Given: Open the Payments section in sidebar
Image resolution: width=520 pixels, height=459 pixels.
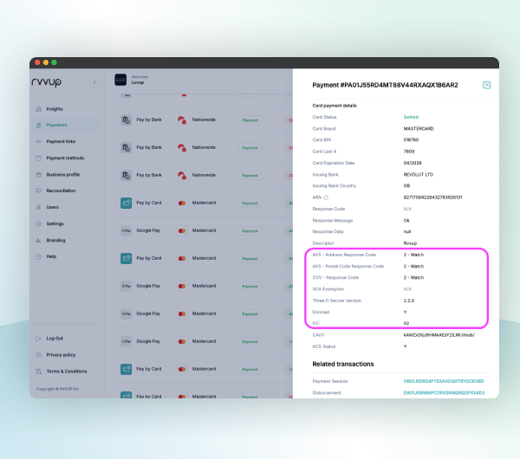Looking at the screenshot, I should click(66, 125).
